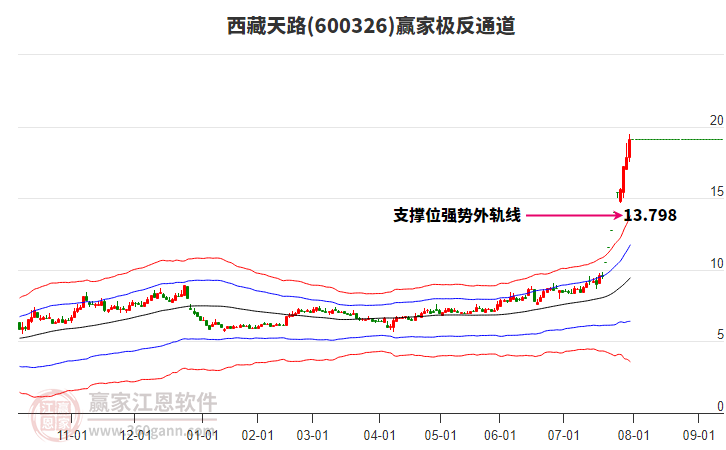Click the x-axis date 03-01
726x450 pixels.
tap(313, 435)
